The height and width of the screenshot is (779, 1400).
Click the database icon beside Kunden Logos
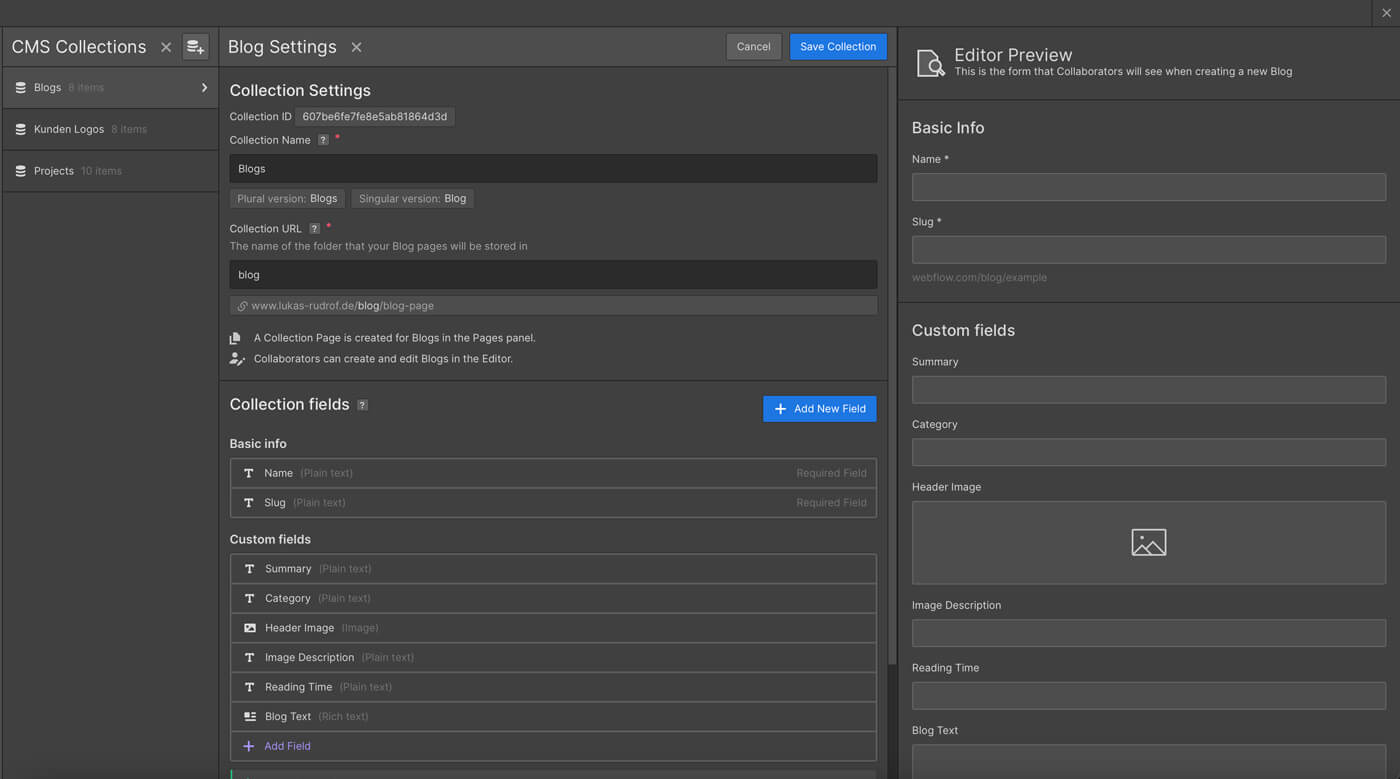point(22,129)
